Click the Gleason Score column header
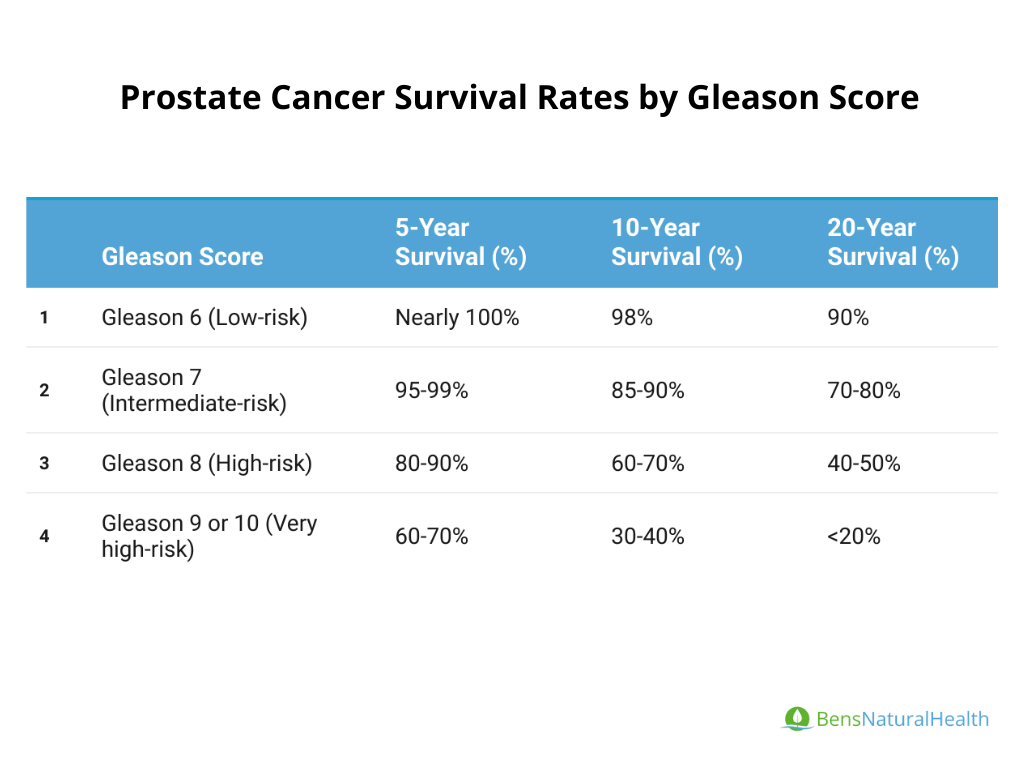This screenshot has width=1024, height=768. [182, 257]
